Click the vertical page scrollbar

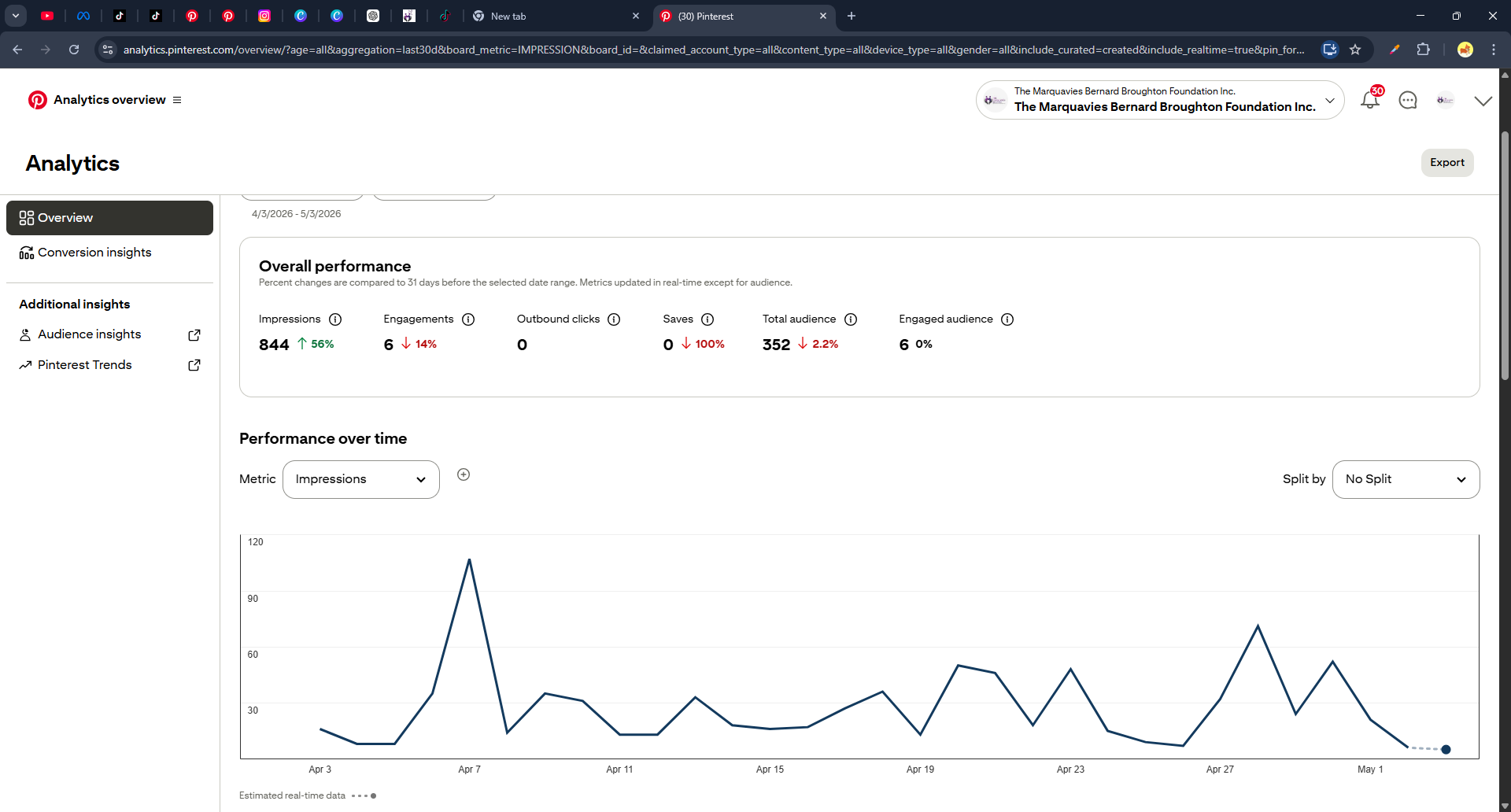1505,256
